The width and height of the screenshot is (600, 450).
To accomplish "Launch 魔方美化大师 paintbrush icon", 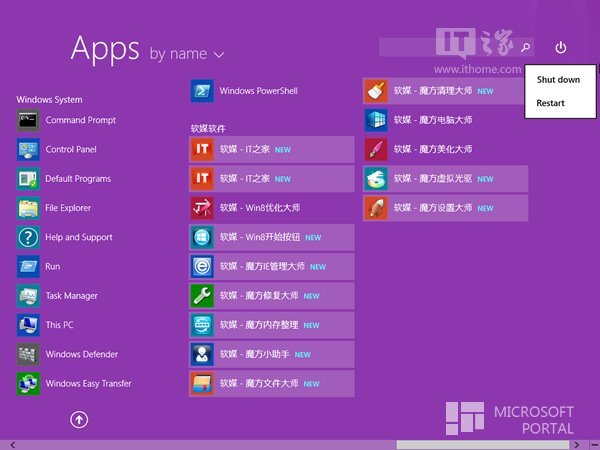I will tap(376, 150).
